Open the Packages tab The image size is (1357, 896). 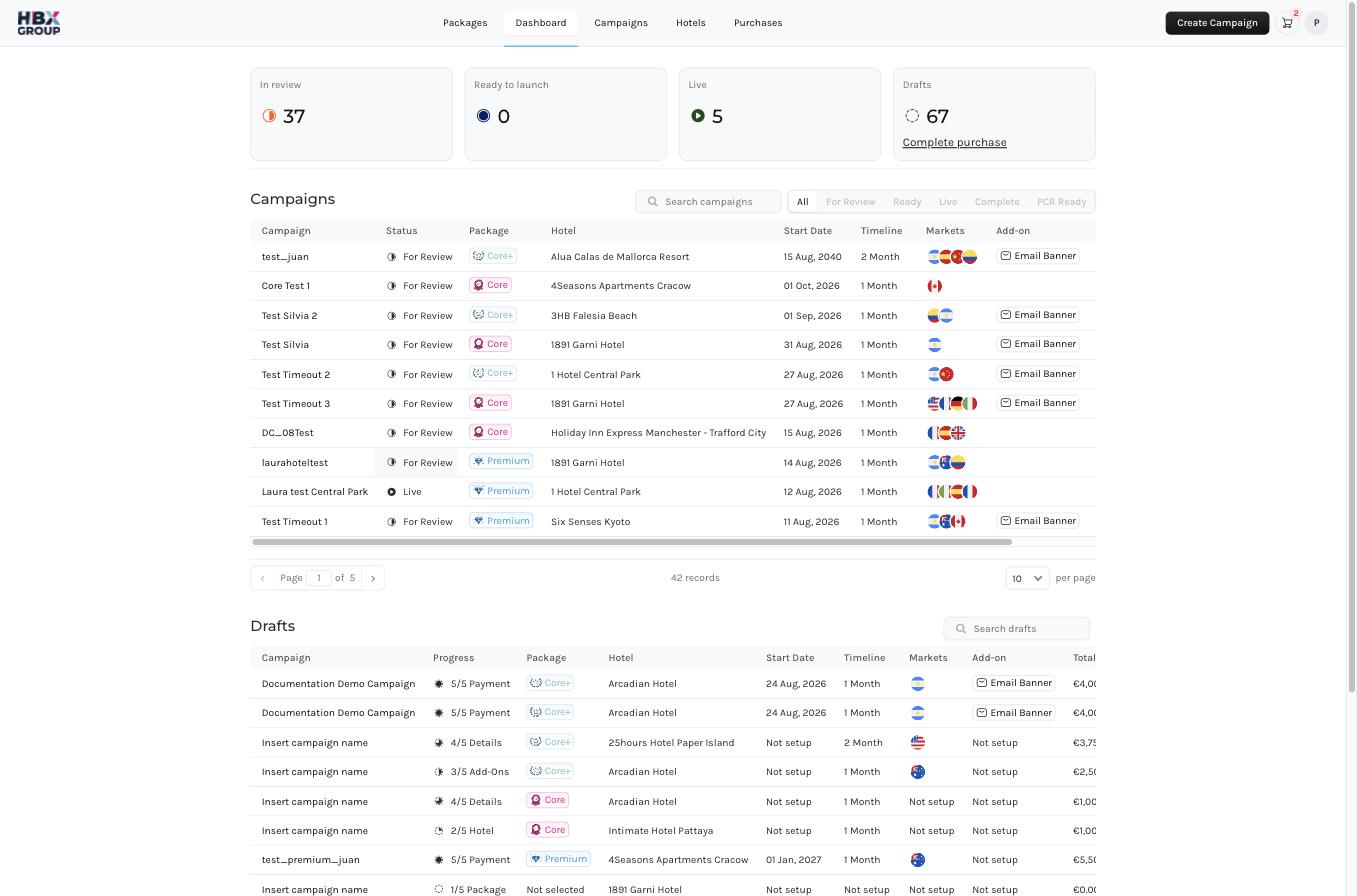465,23
